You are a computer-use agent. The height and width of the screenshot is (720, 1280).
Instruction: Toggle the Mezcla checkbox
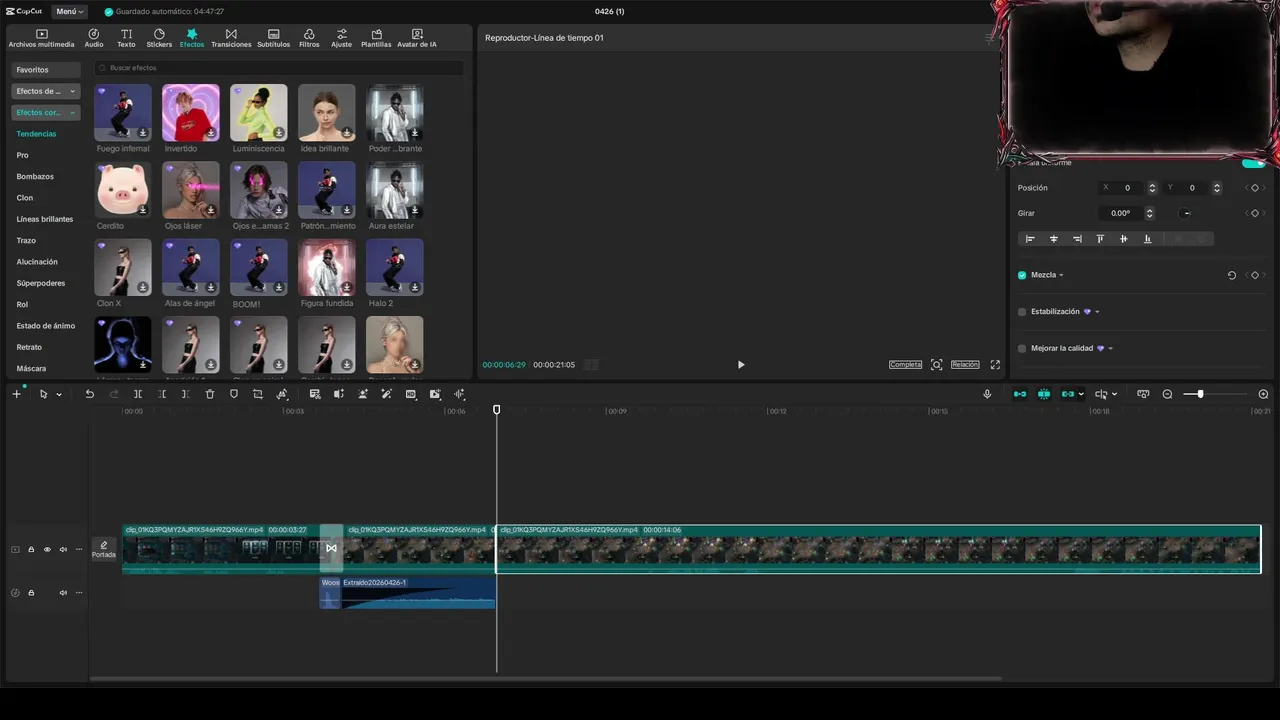coord(1022,275)
